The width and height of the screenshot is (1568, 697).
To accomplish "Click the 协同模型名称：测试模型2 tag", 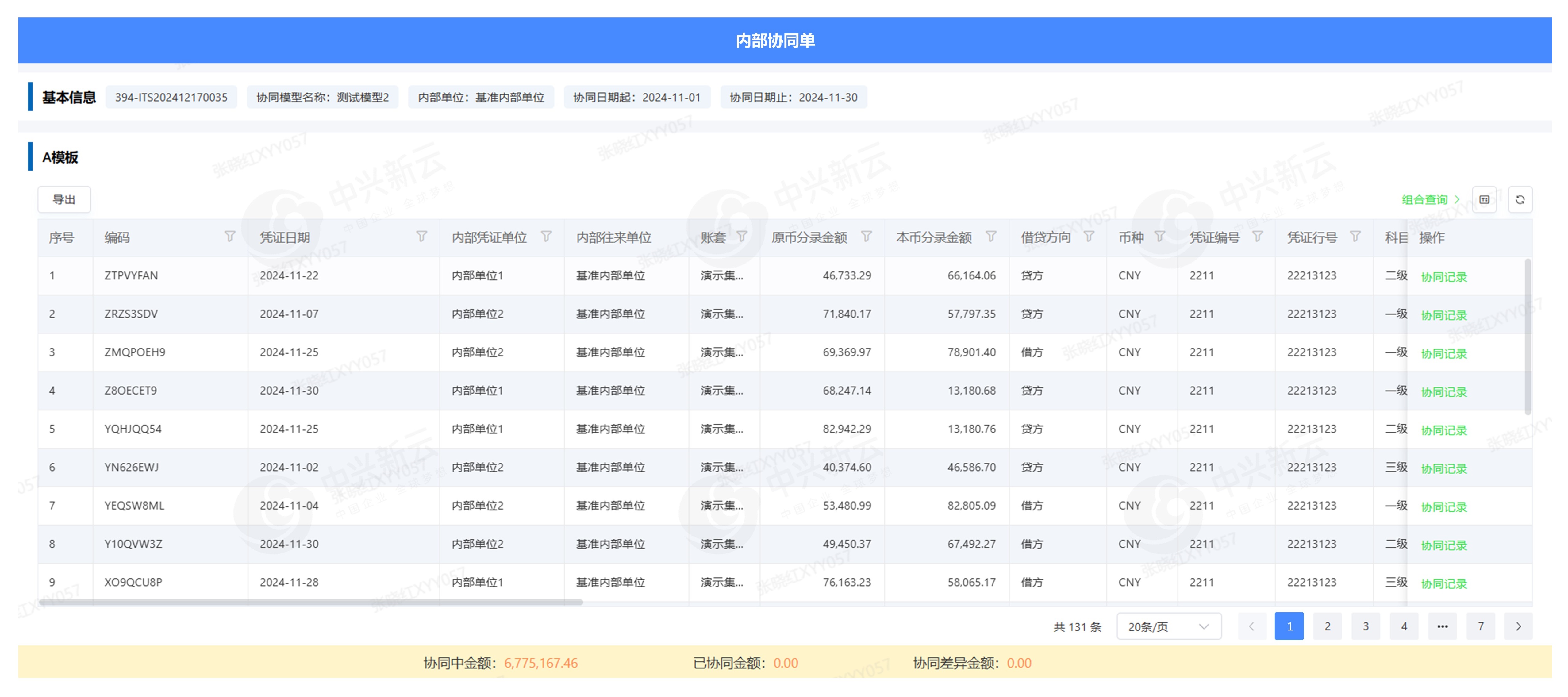I will click(323, 97).
